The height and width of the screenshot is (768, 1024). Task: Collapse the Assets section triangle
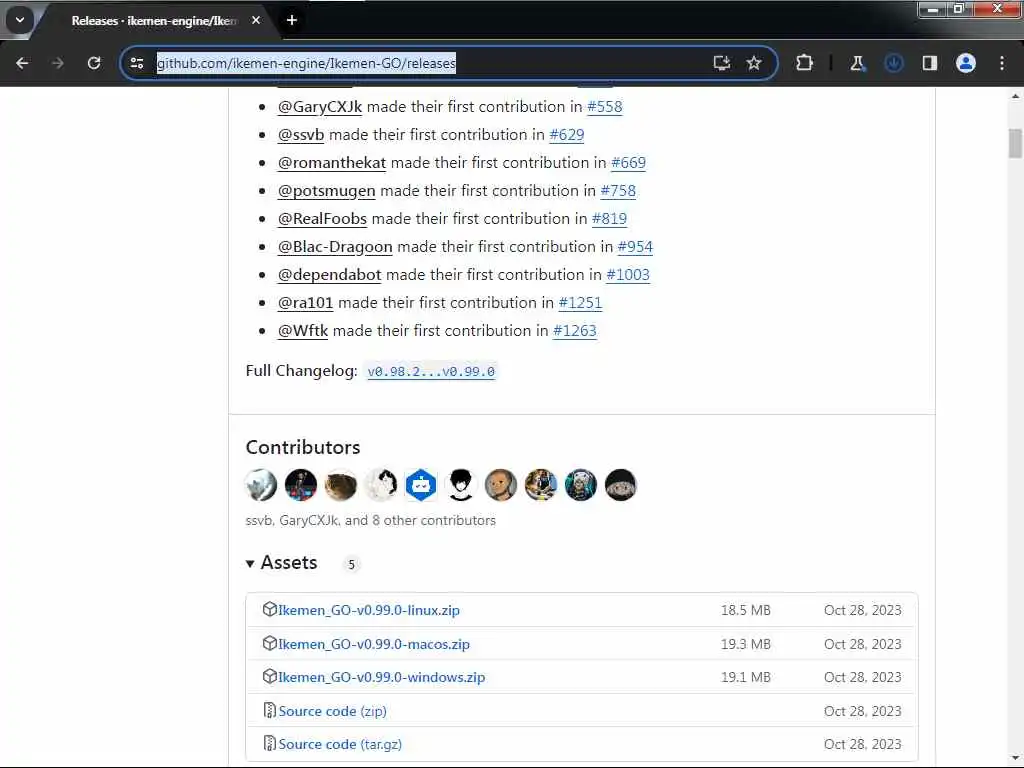(250, 564)
